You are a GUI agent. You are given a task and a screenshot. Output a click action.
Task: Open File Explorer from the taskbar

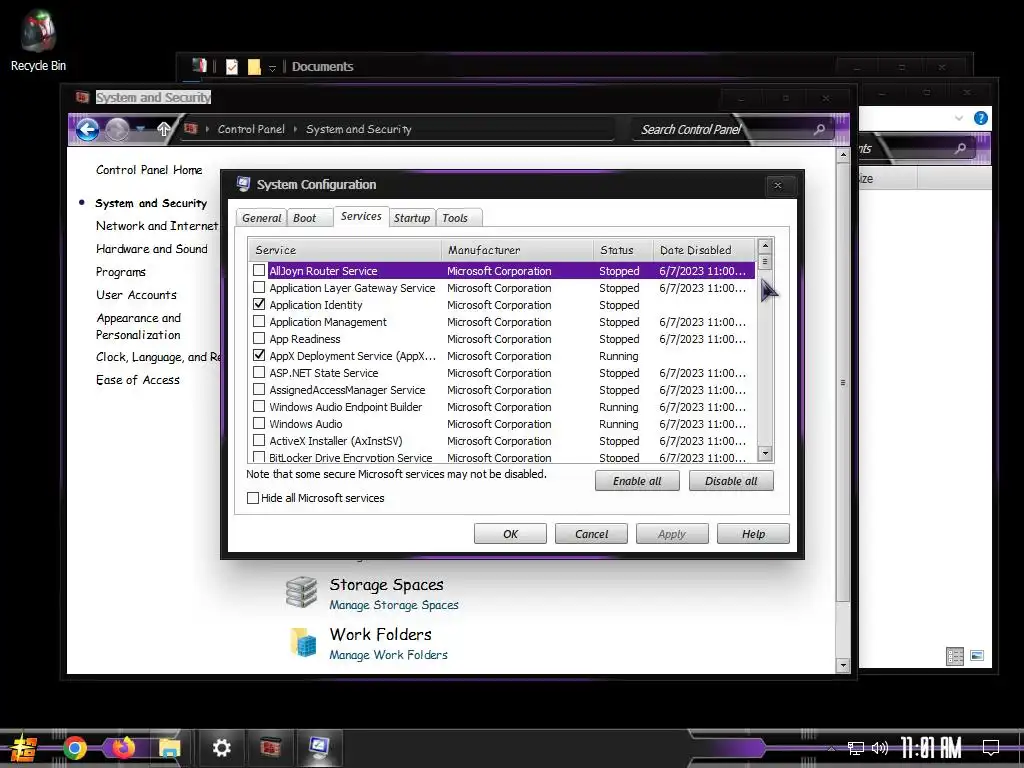[x=170, y=748]
